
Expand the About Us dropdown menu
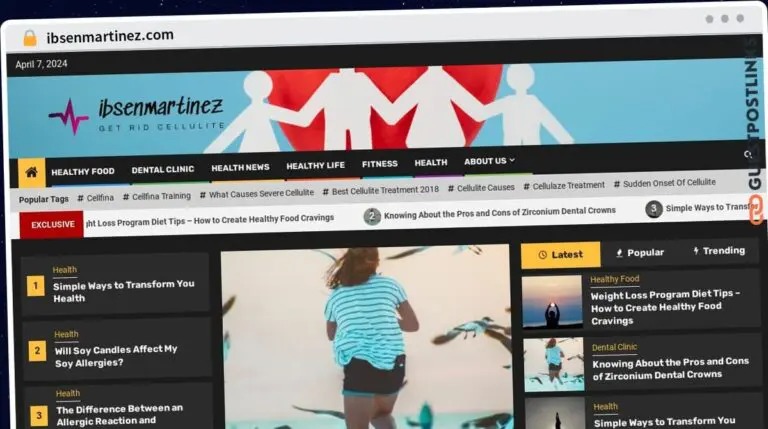[489, 161]
